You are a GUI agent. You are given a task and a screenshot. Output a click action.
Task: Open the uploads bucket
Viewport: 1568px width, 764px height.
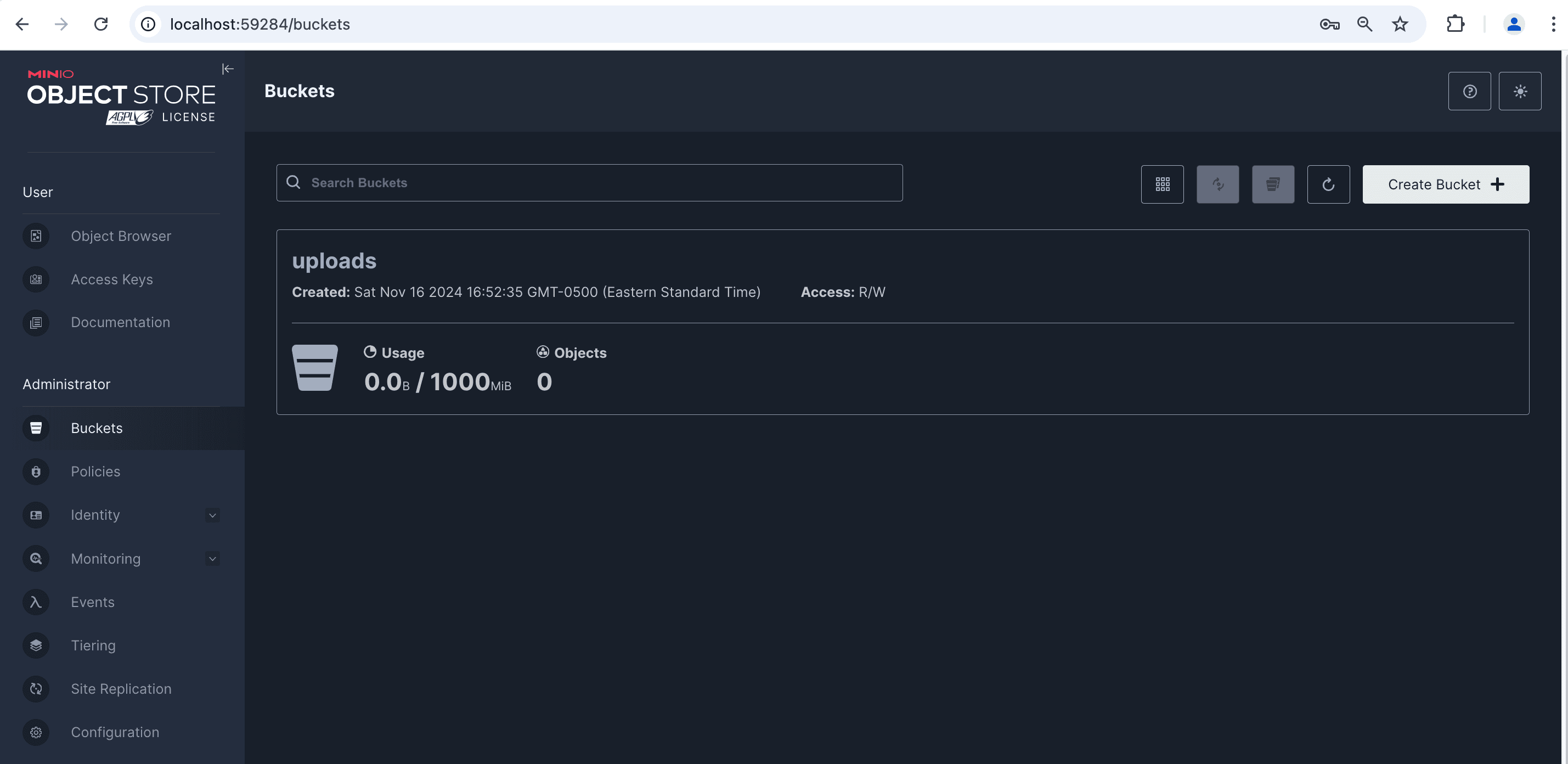pyautogui.click(x=334, y=261)
